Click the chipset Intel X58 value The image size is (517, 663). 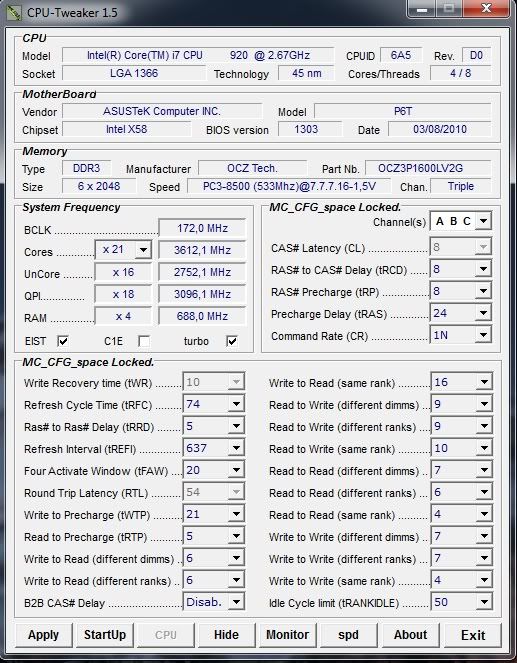tap(126, 129)
